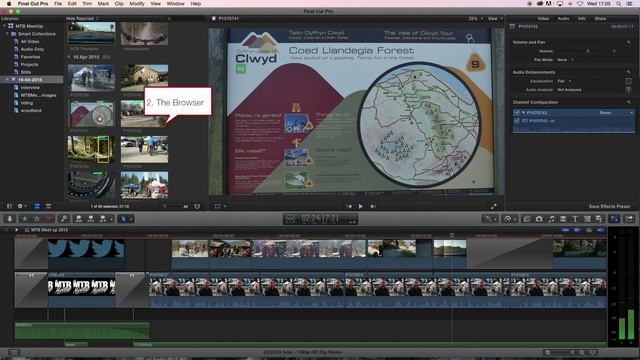Click Save Effects Preset button
Image resolution: width=640 pixels, height=360 pixels.
(609, 207)
